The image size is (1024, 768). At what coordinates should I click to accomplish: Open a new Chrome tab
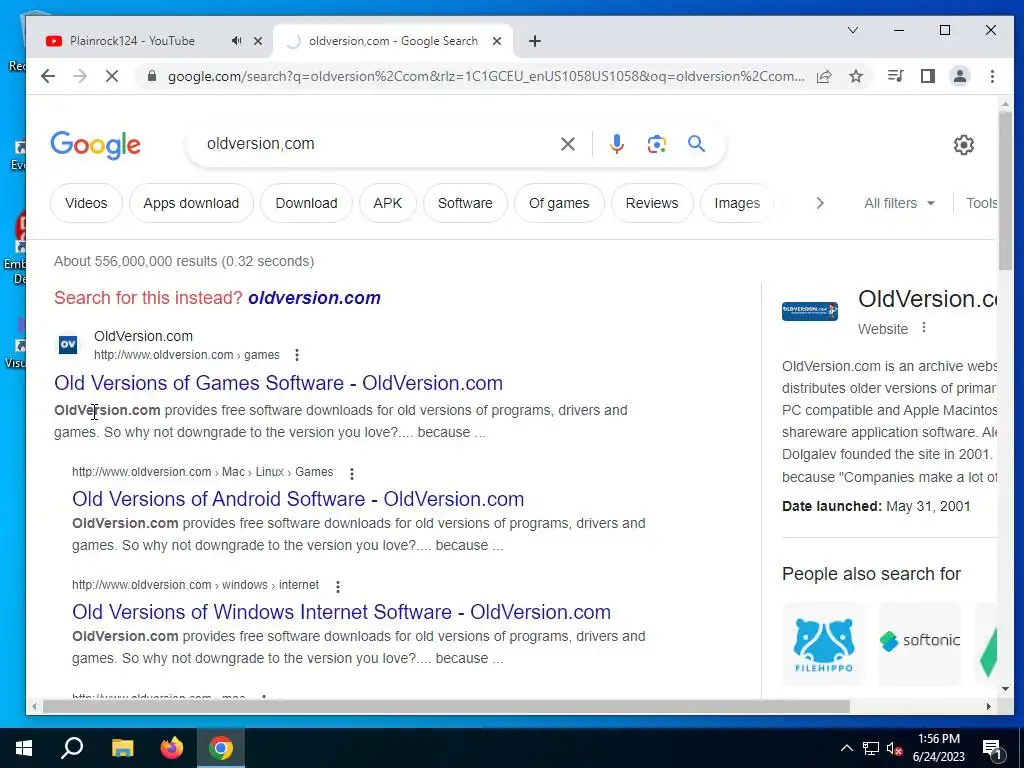click(x=535, y=41)
